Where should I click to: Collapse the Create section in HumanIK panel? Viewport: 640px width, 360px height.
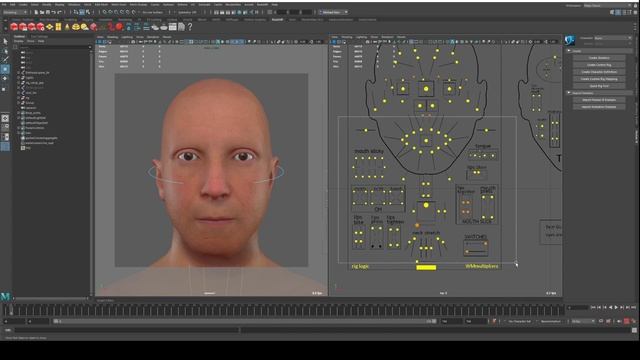[x=569, y=51]
